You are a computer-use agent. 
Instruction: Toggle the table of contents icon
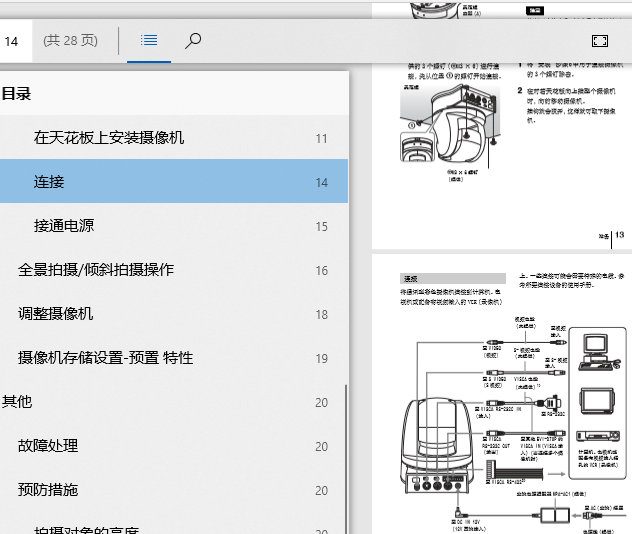[x=149, y=41]
